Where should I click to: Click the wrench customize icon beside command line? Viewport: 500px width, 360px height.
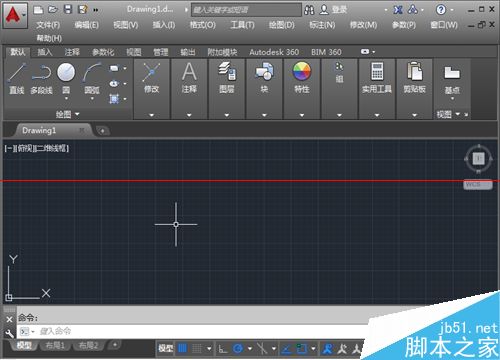coord(9,333)
